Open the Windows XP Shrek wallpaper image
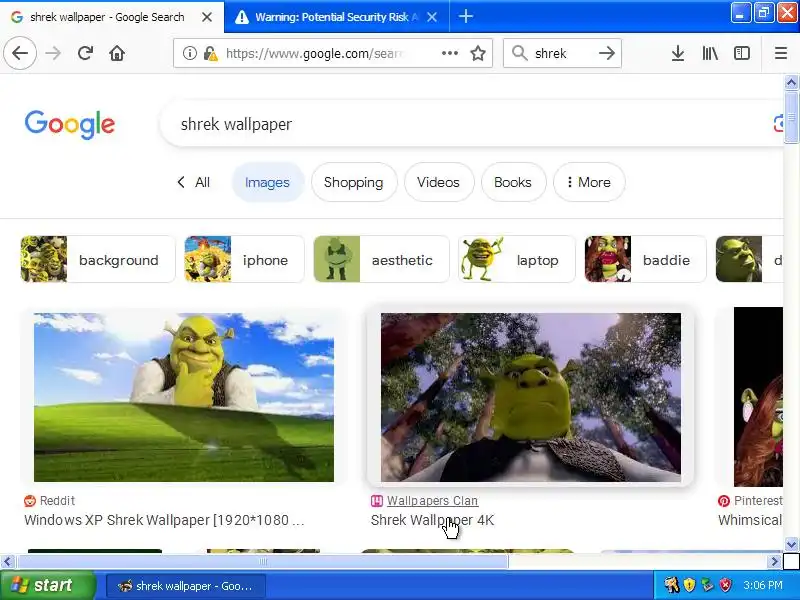This screenshot has width=800, height=600. point(184,397)
